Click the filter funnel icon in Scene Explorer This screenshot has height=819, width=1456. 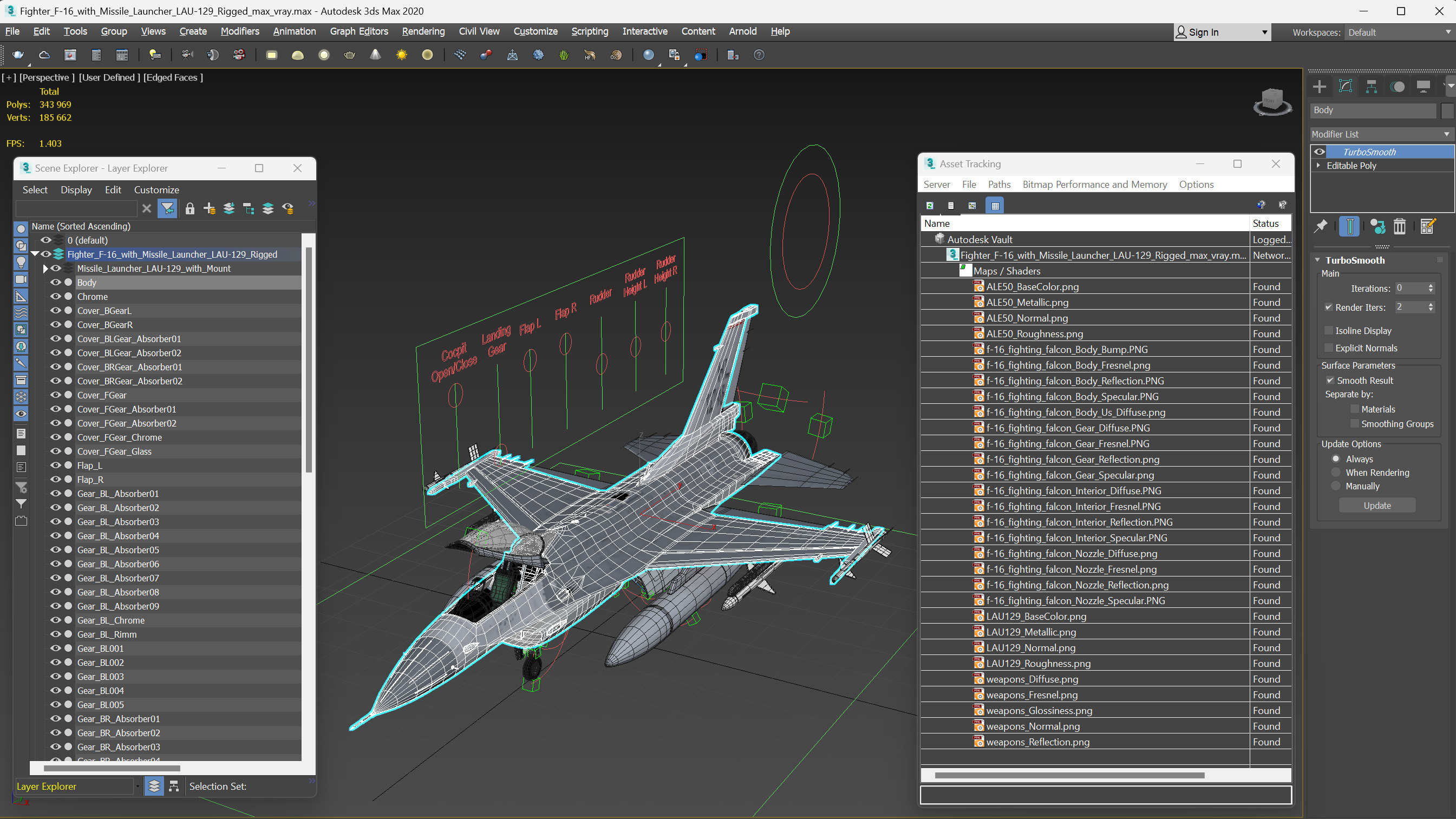(167, 208)
